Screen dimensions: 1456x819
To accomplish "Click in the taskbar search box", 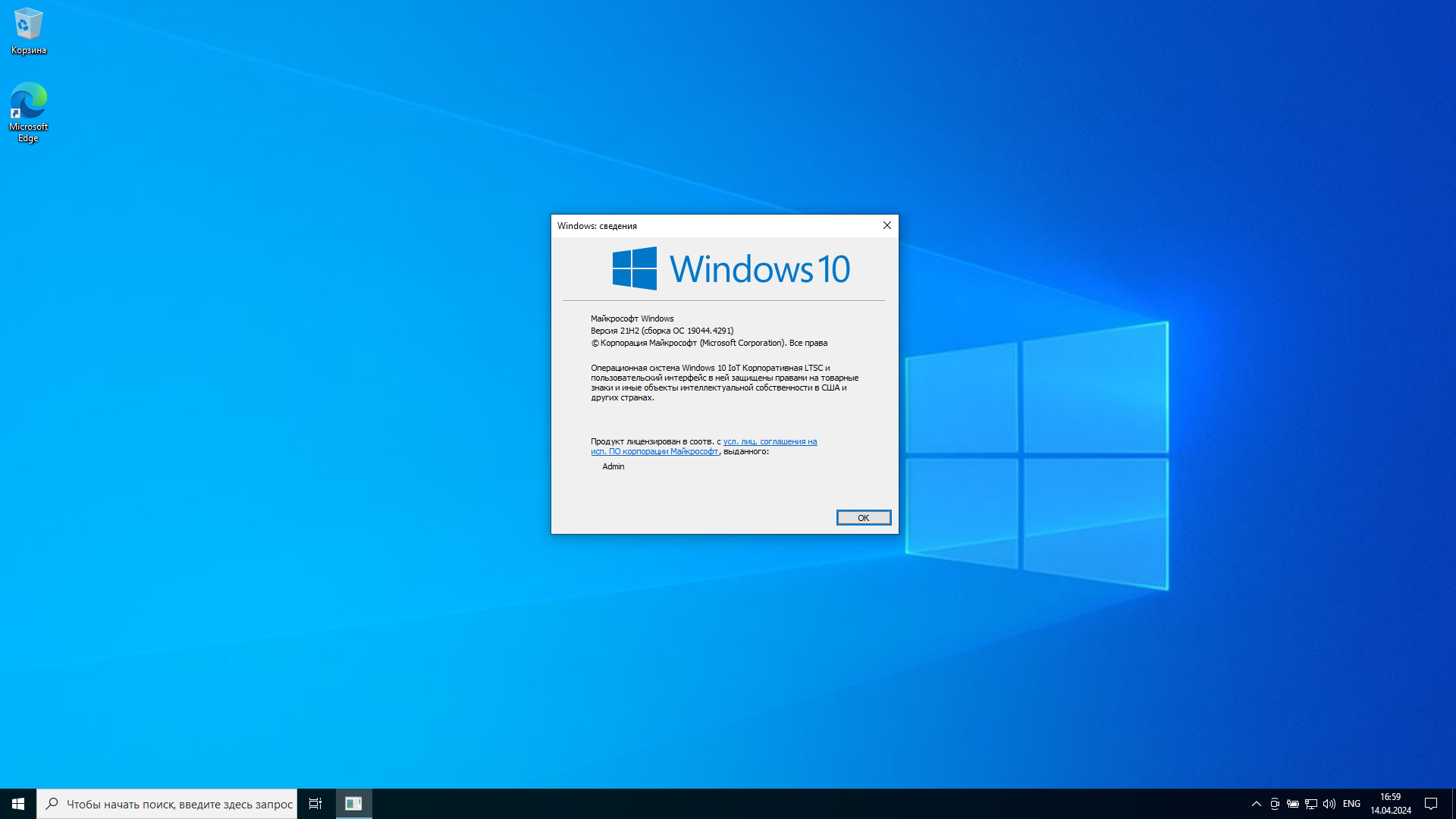I will point(179,804).
